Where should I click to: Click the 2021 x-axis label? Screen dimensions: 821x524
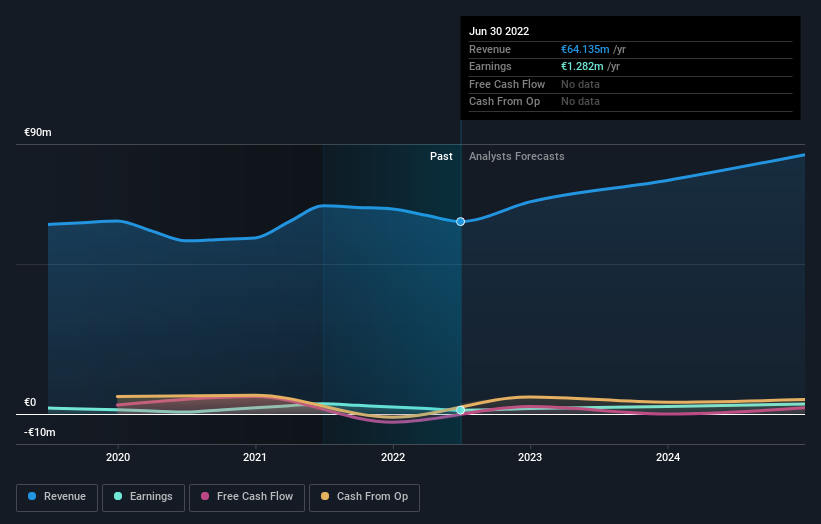point(255,457)
